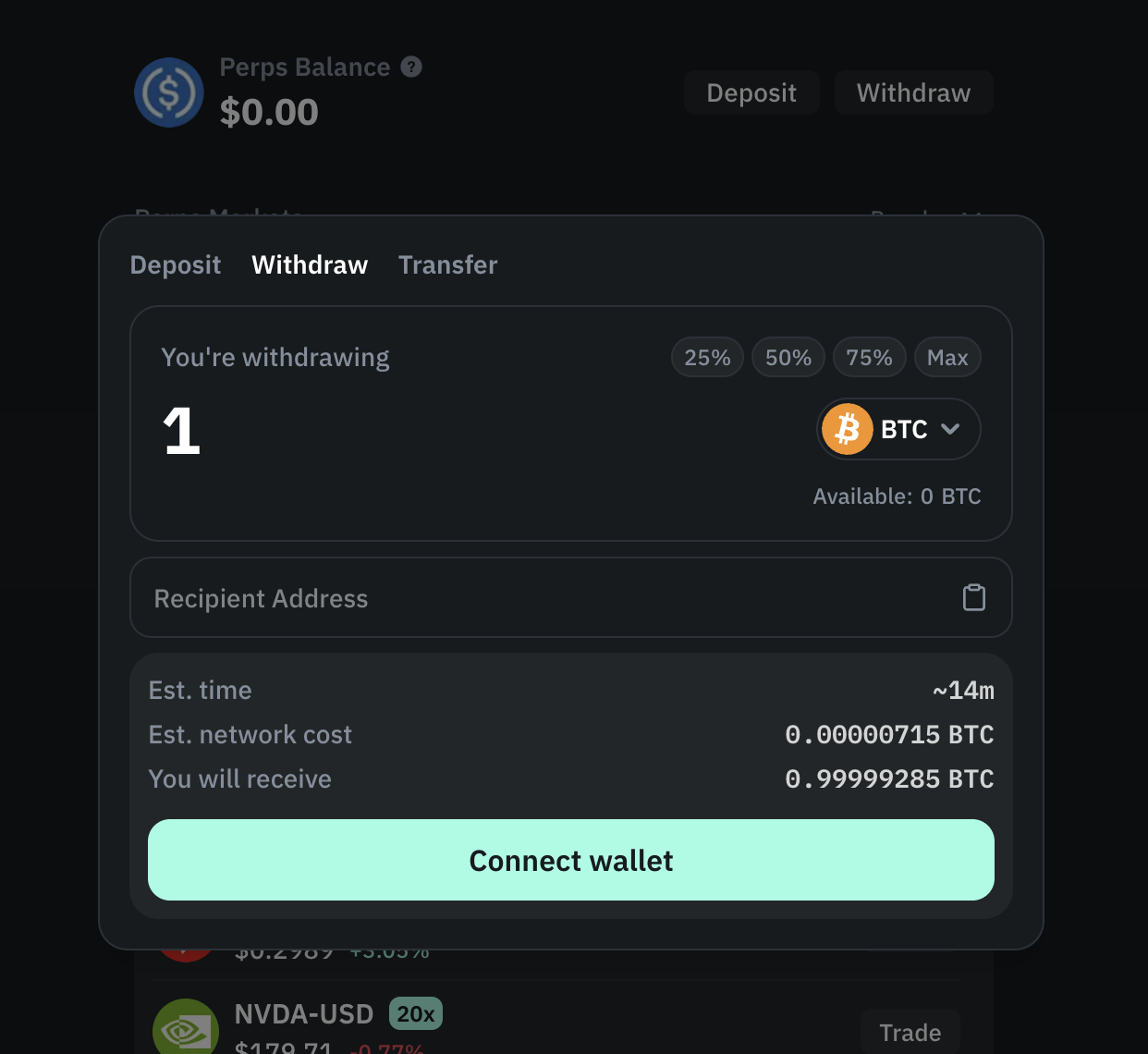Open the Transfer tab
1148x1054 pixels.
[x=447, y=265]
